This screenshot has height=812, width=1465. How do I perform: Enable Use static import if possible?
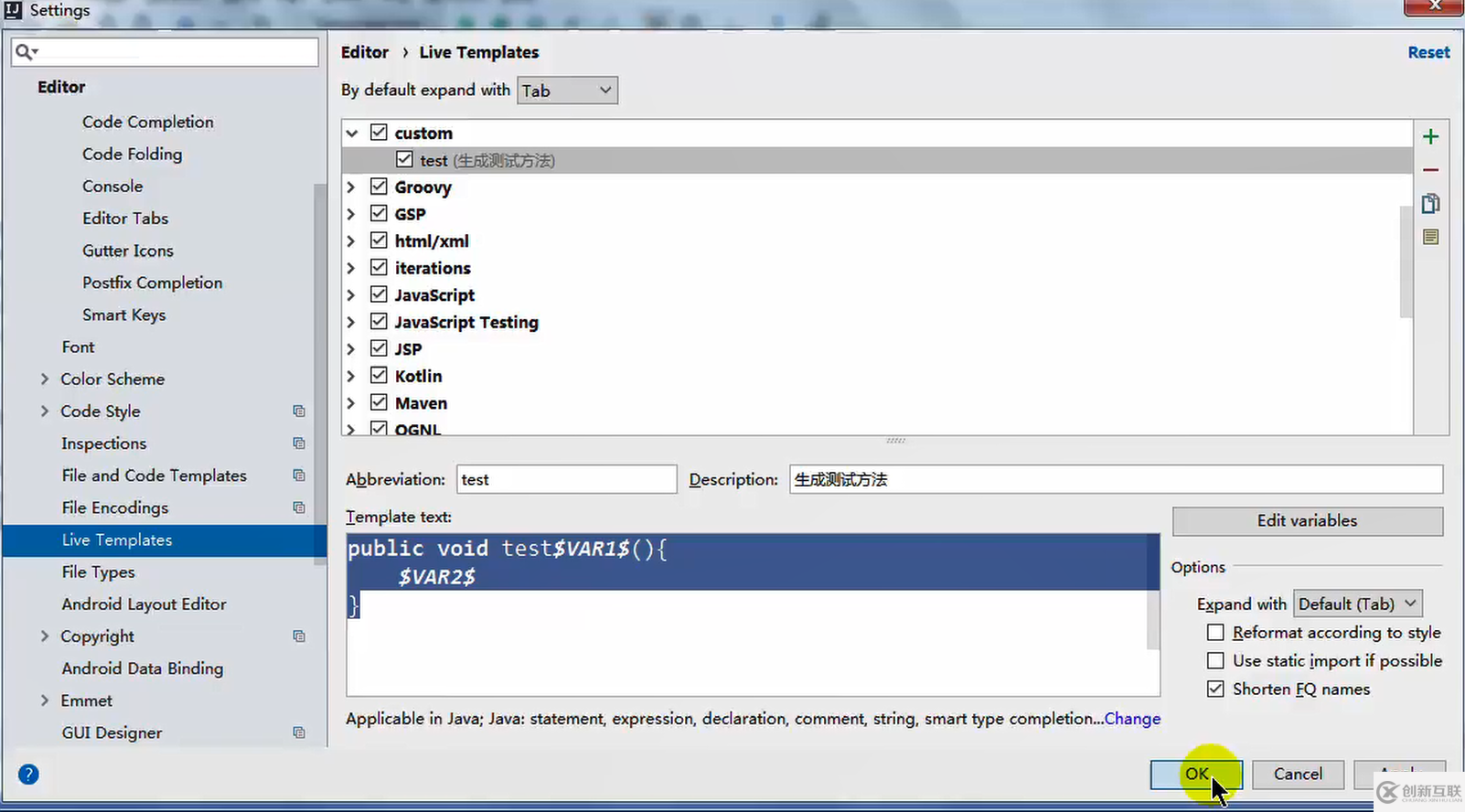coord(1215,660)
